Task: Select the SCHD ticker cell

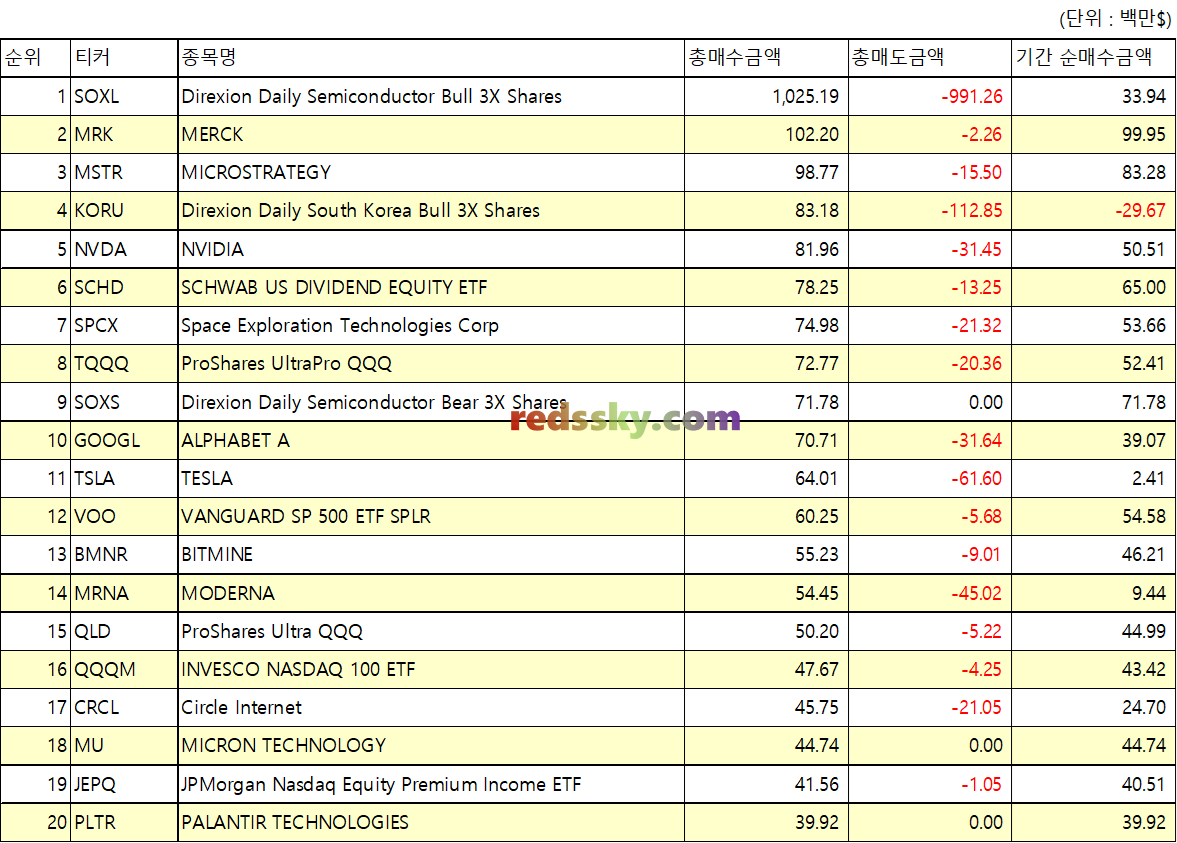Action: pos(124,288)
